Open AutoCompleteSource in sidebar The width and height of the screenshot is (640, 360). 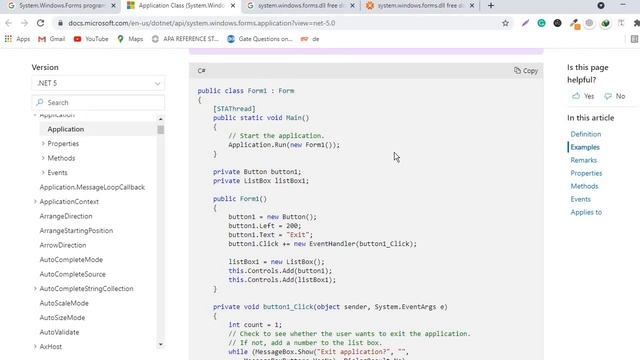(73, 274)
